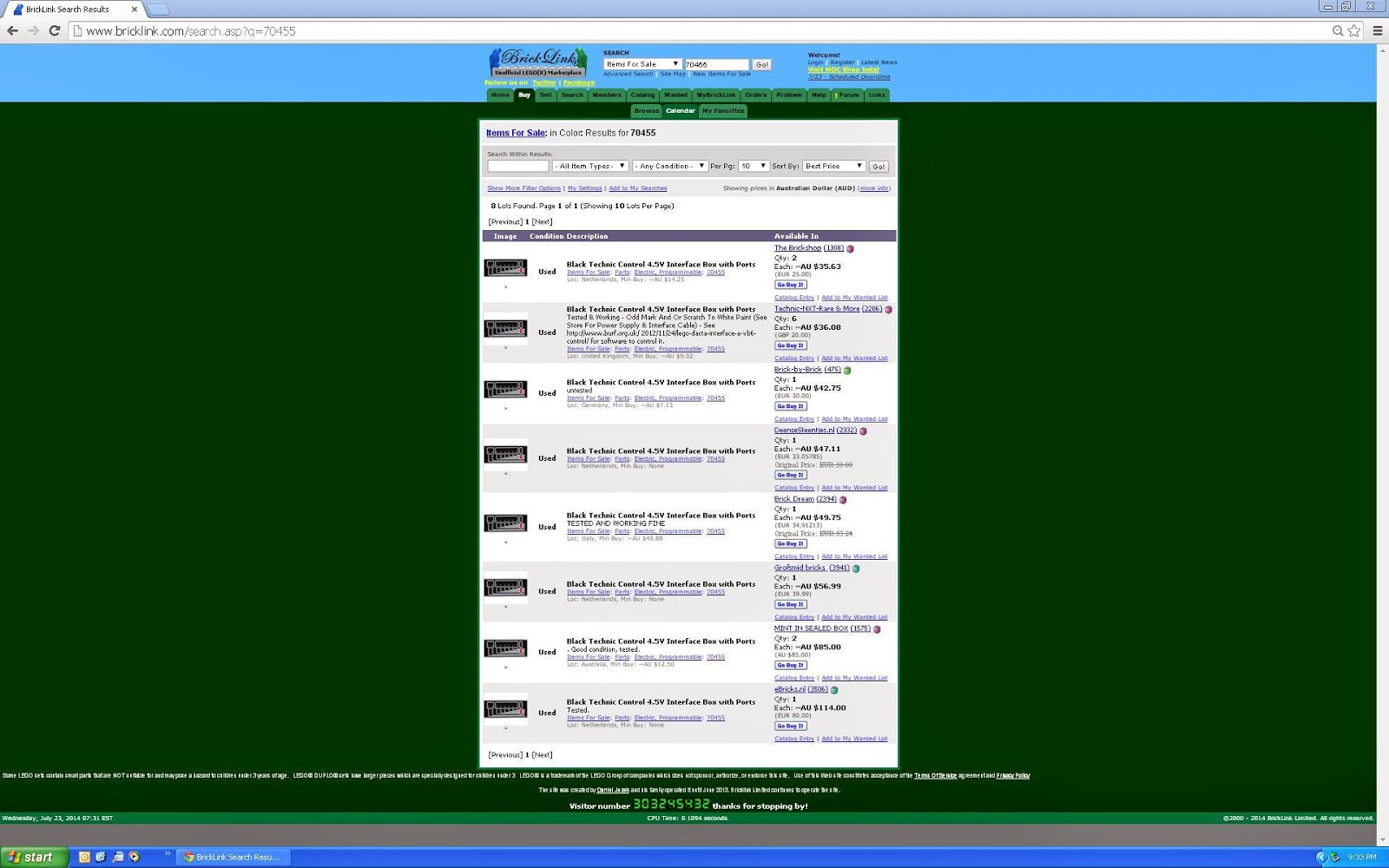Click feedback icon beside Brick Dream (2394)
The width and height of the screenshot is (1389, 868).
click(x=843, y=499)
